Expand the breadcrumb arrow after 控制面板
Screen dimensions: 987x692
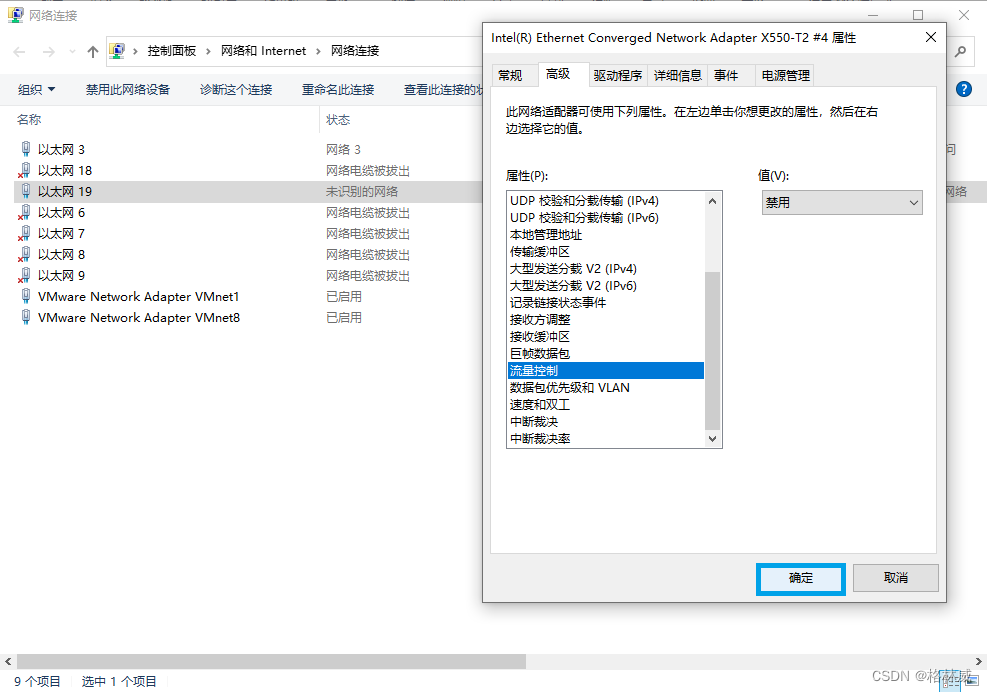point(208,51)
